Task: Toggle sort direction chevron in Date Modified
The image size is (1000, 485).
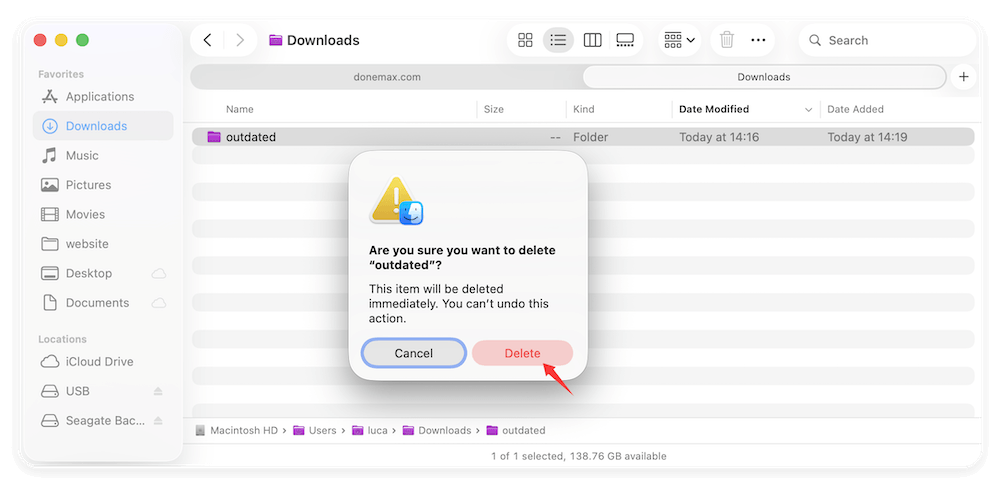Action: [808, 110]
